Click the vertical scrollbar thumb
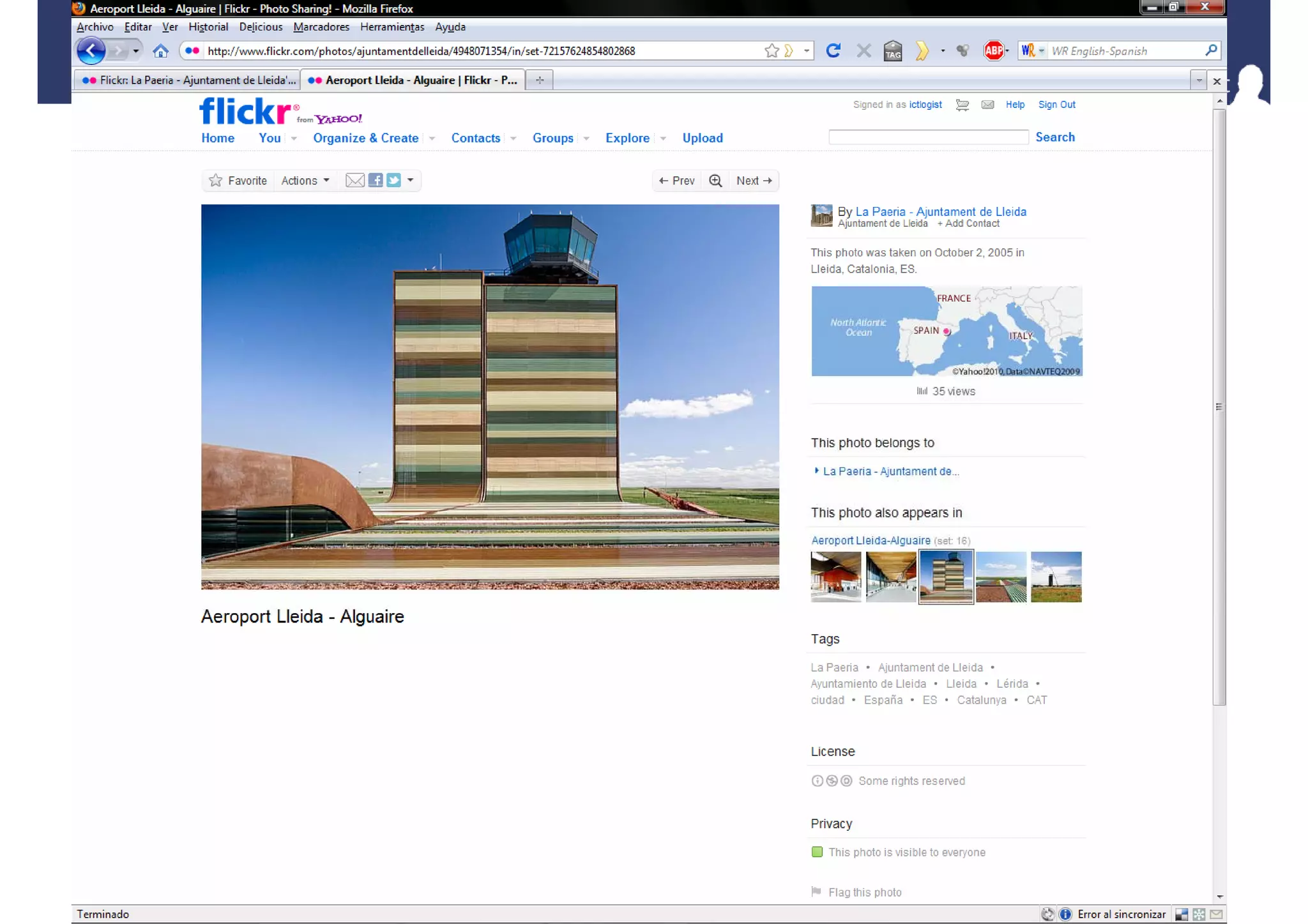This screenshot has width=1308, height=924. pyautogui.click(x=1219, y=406)
